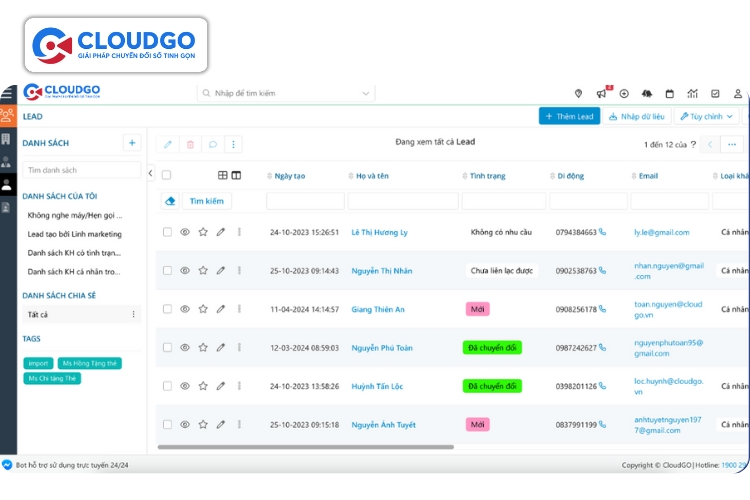Select the Tất cả shared list

pyautogui.click(x=38, y=314)
